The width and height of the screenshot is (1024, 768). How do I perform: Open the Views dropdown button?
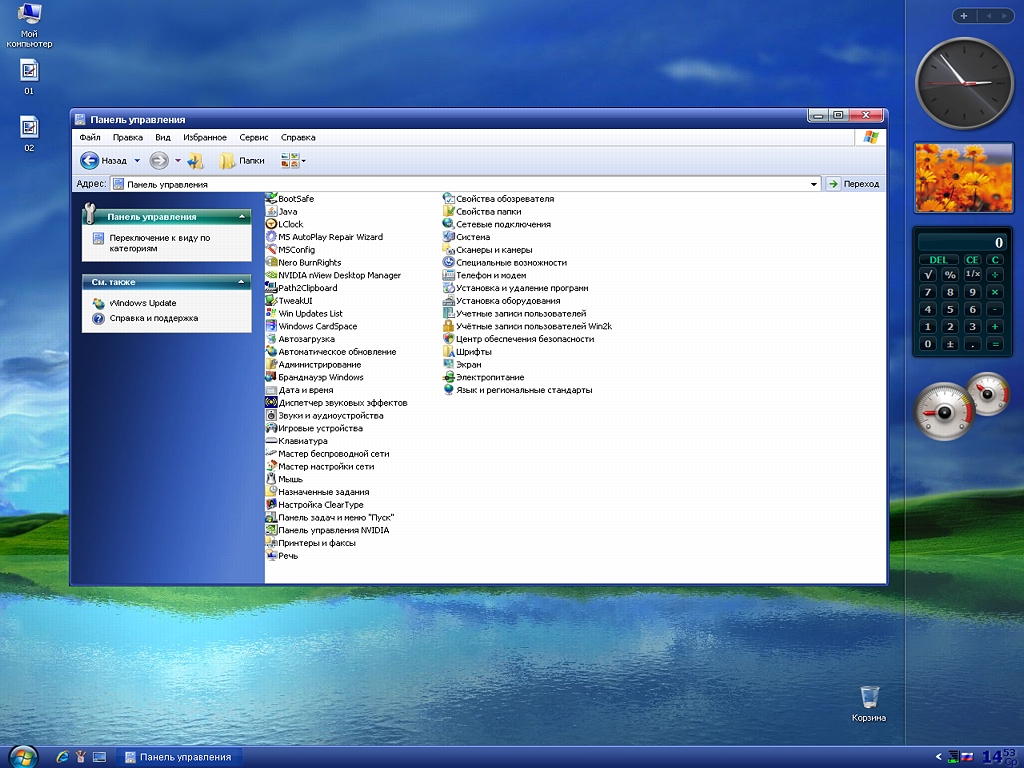tap(293, 161)
